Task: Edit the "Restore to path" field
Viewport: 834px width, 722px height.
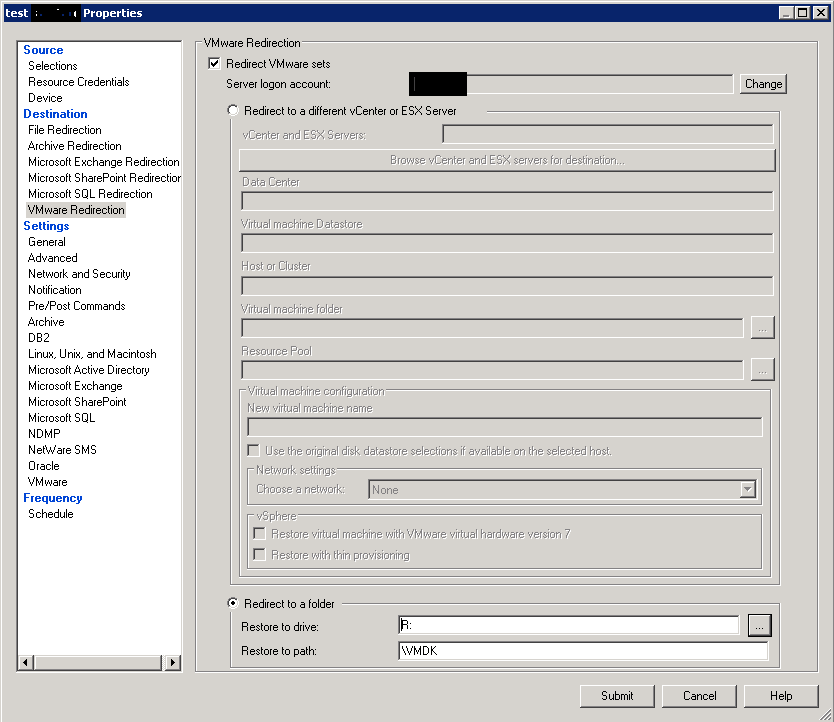Action: click(580, 649)
